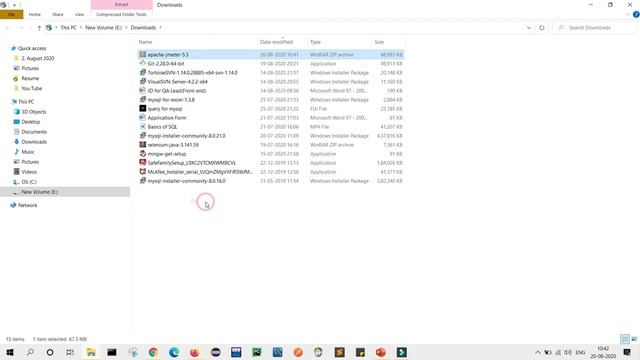Viewport: 640px width, 360px height.
Task: Open Network in navigation pane
Action: 27,205
